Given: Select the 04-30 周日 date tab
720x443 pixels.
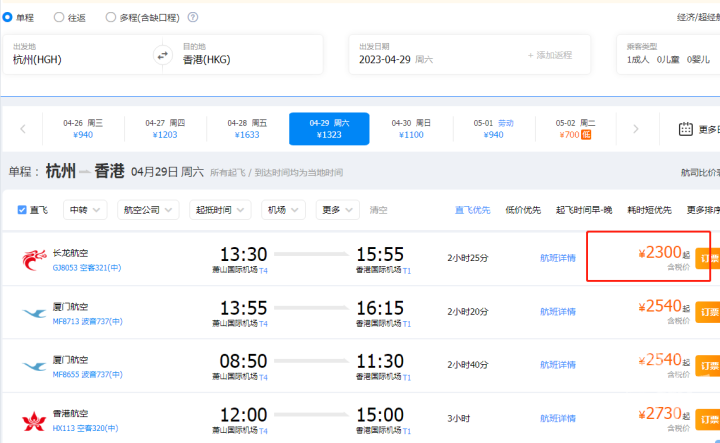Looking at the screenshot, I should point(411,129).
